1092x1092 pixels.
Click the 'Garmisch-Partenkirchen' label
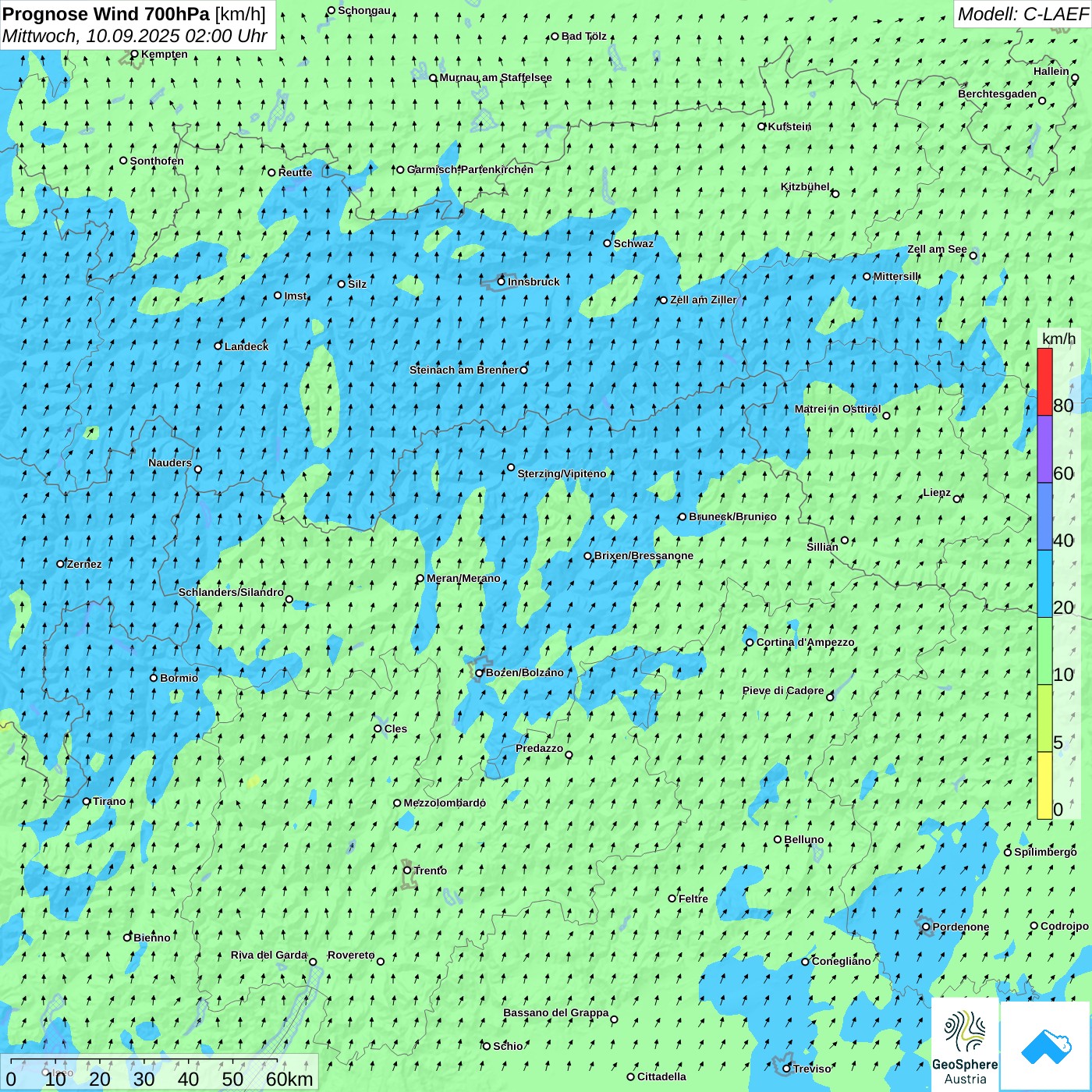coord(470,169)
